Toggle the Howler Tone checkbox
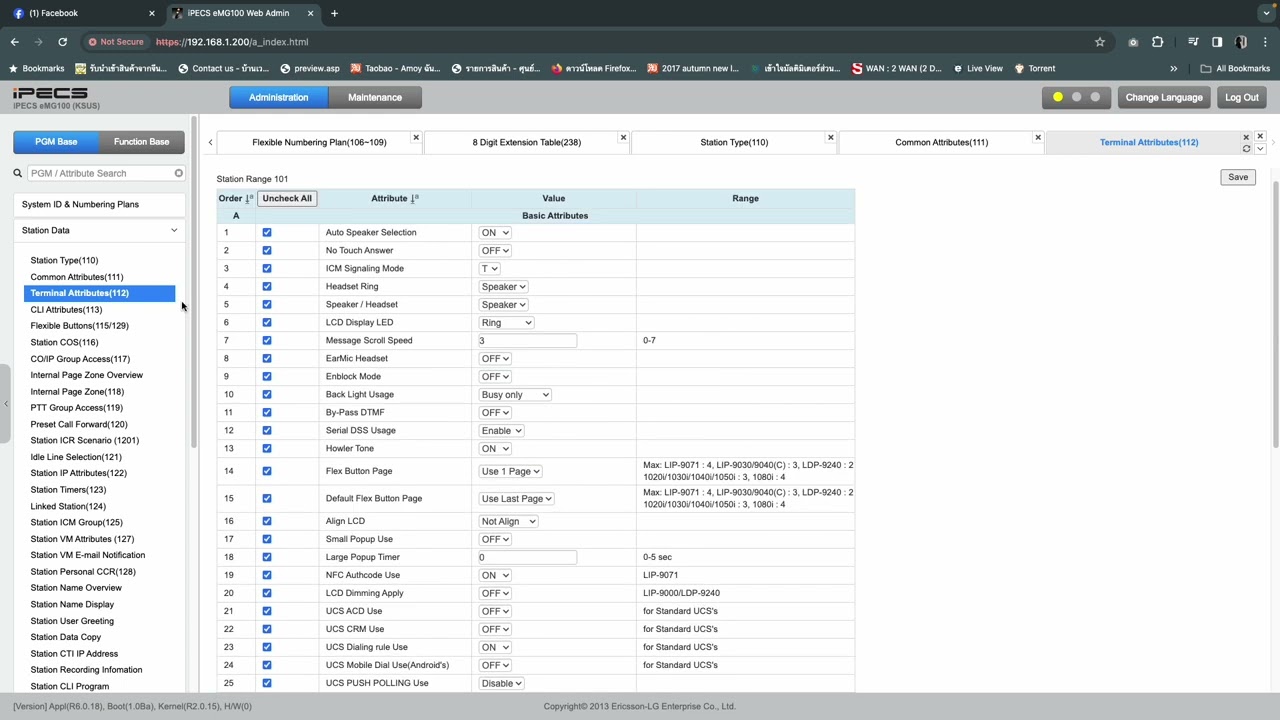 [267, 448]
